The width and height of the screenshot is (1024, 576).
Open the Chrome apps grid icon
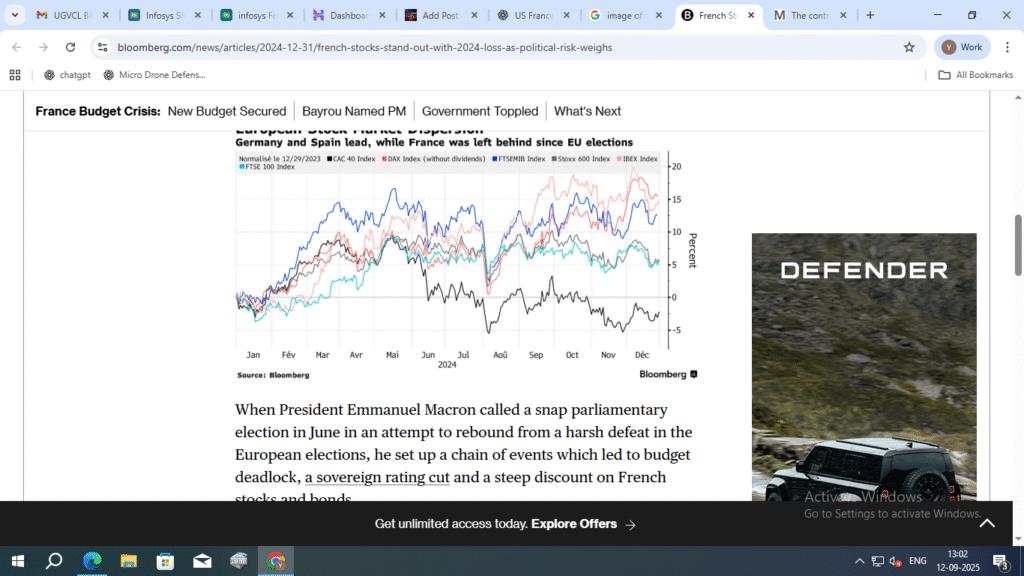(x=15, y=75)
